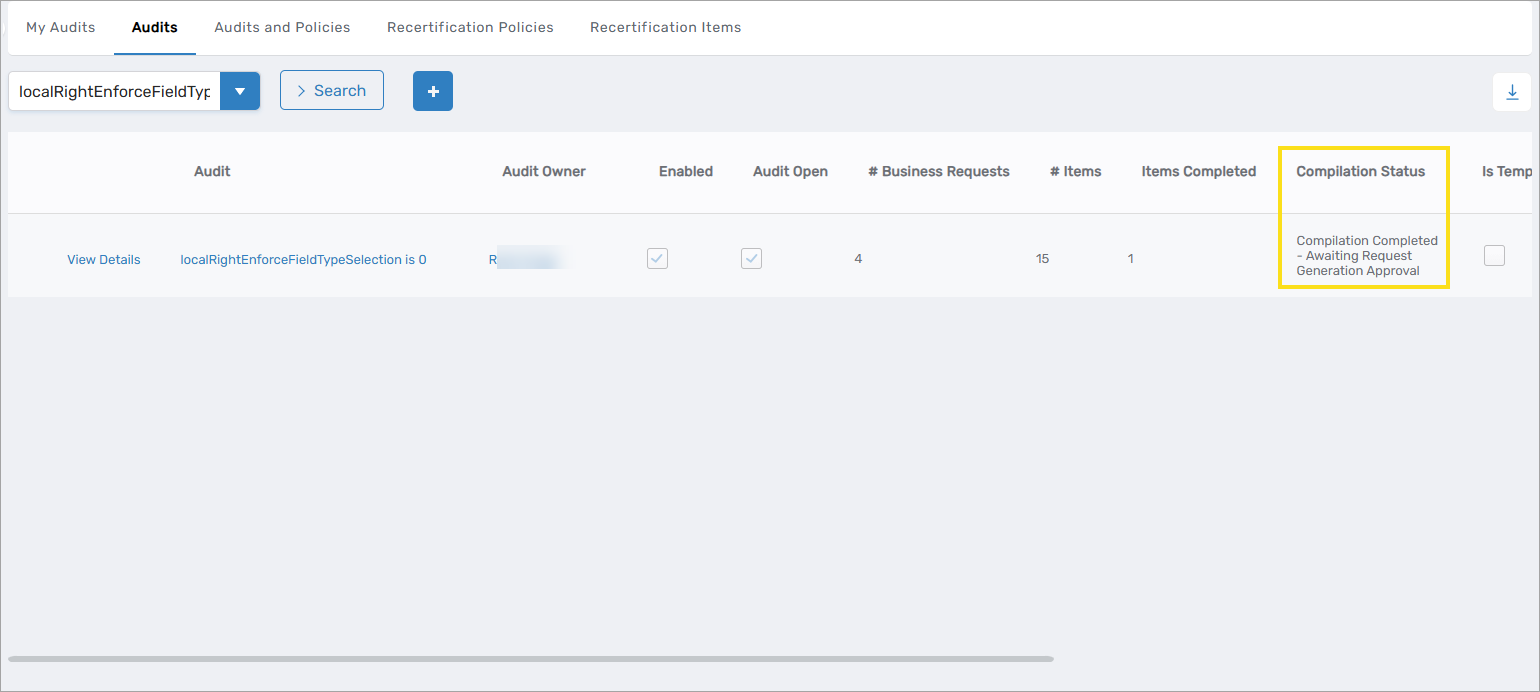Screen dimensions: 1540x692
Task: Go to Recertification Policies tab
Action: click(470, 27)
